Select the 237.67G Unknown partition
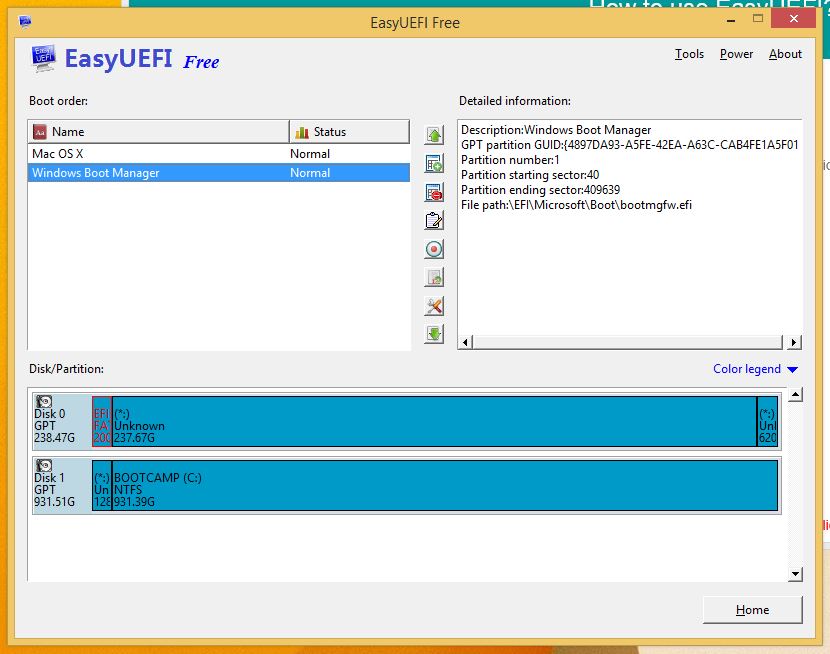830x654 pixels. (434, 422)
